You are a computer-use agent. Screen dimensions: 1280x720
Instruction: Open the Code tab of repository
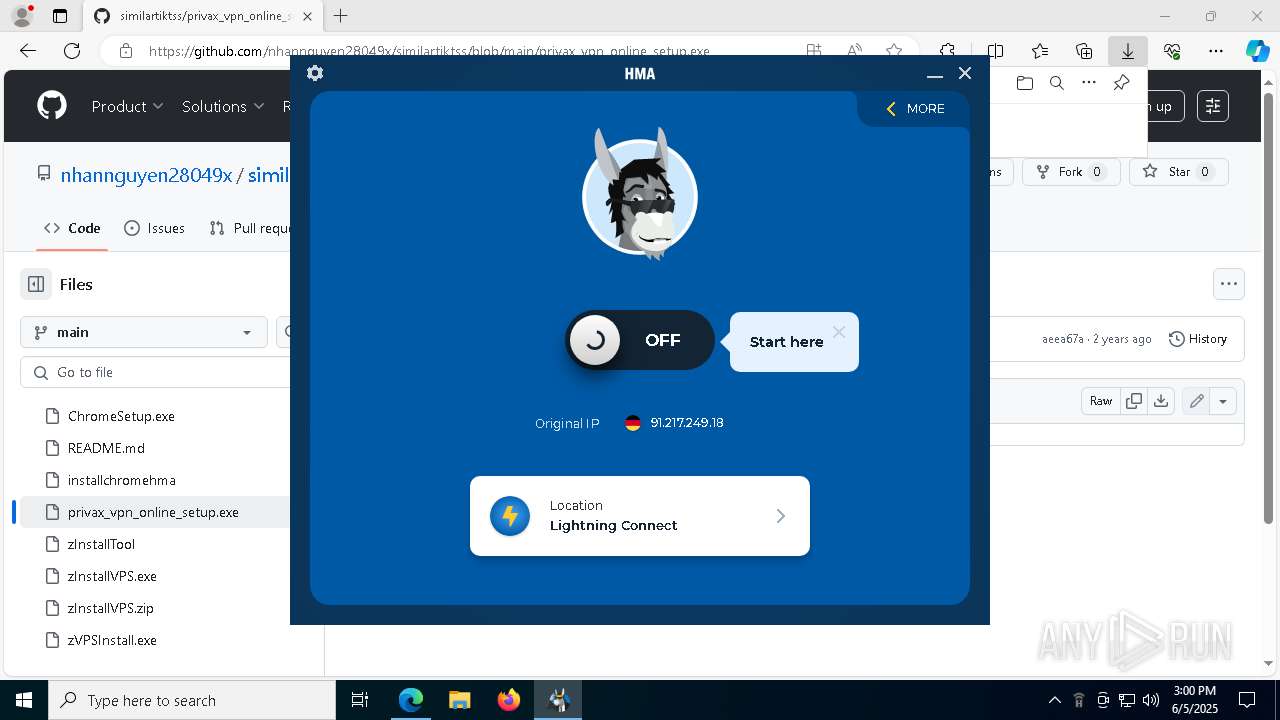71,228
